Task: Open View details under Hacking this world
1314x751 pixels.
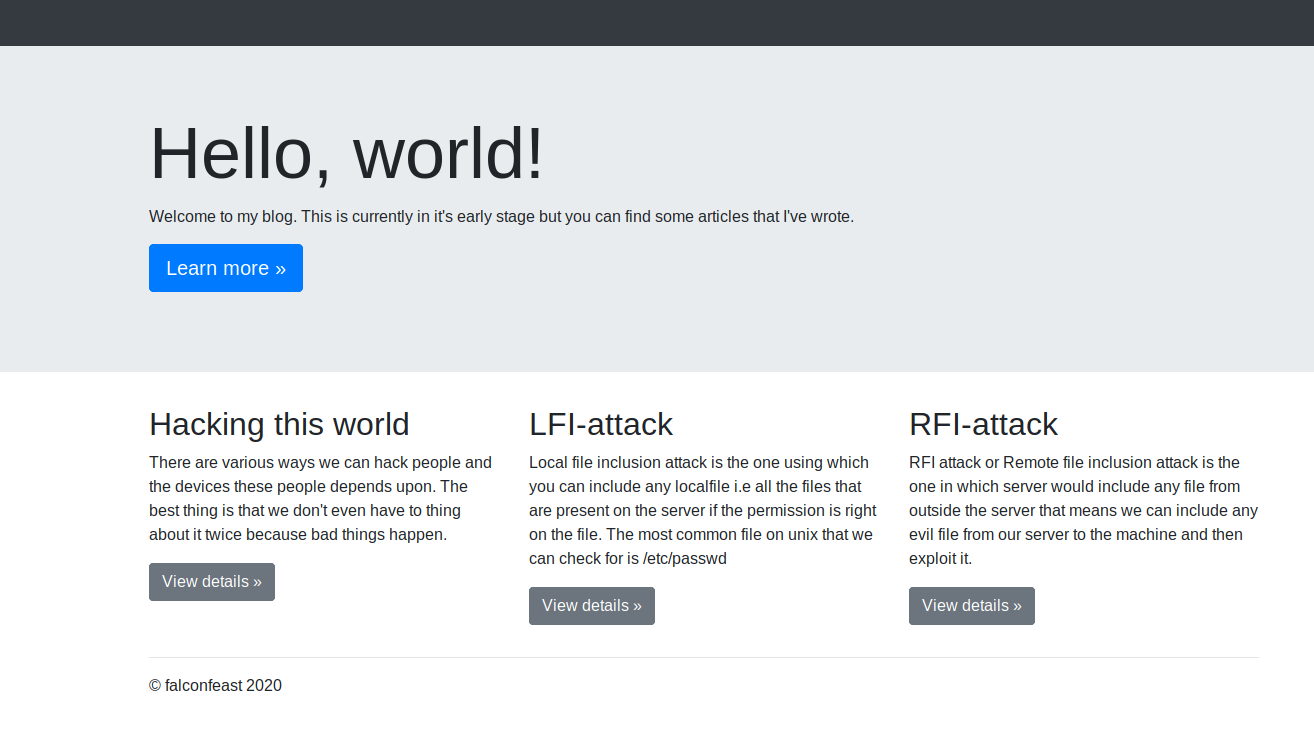Action: [x=212, y=582]
